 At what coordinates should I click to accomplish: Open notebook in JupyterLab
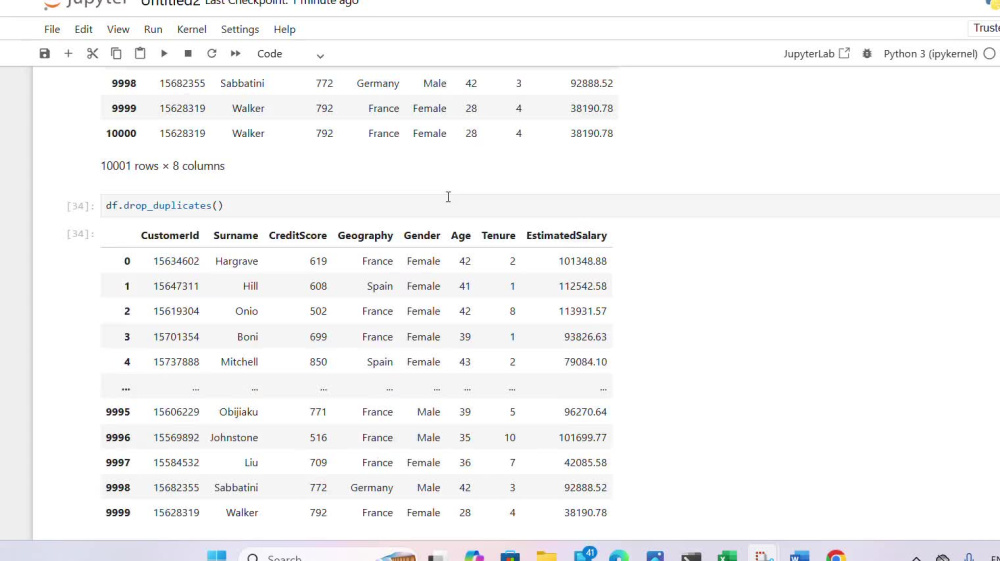point(816,54)
